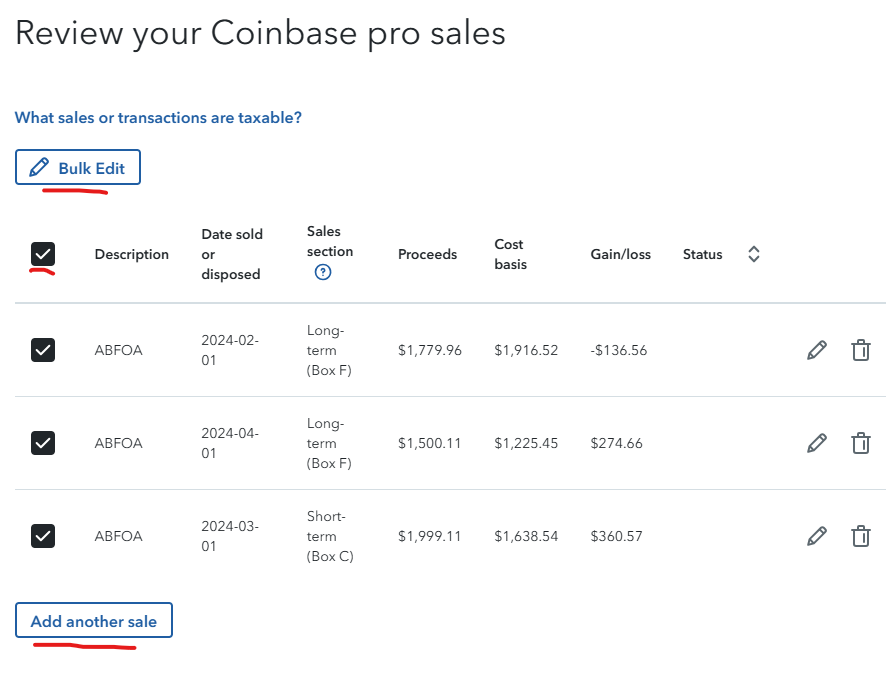The image size is (886, 675).
Task: Uncheck the 2024-03-01 sale checkbox
Action: pyautogui.click(x=43, y=536)
